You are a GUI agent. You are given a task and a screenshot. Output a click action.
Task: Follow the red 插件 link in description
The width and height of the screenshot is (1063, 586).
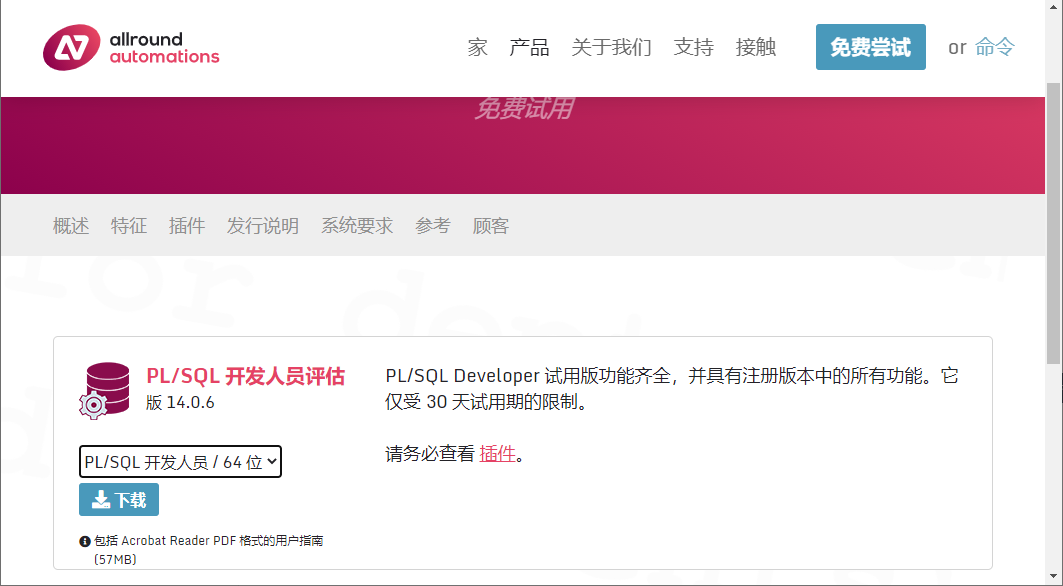click(x=498, y=454)
